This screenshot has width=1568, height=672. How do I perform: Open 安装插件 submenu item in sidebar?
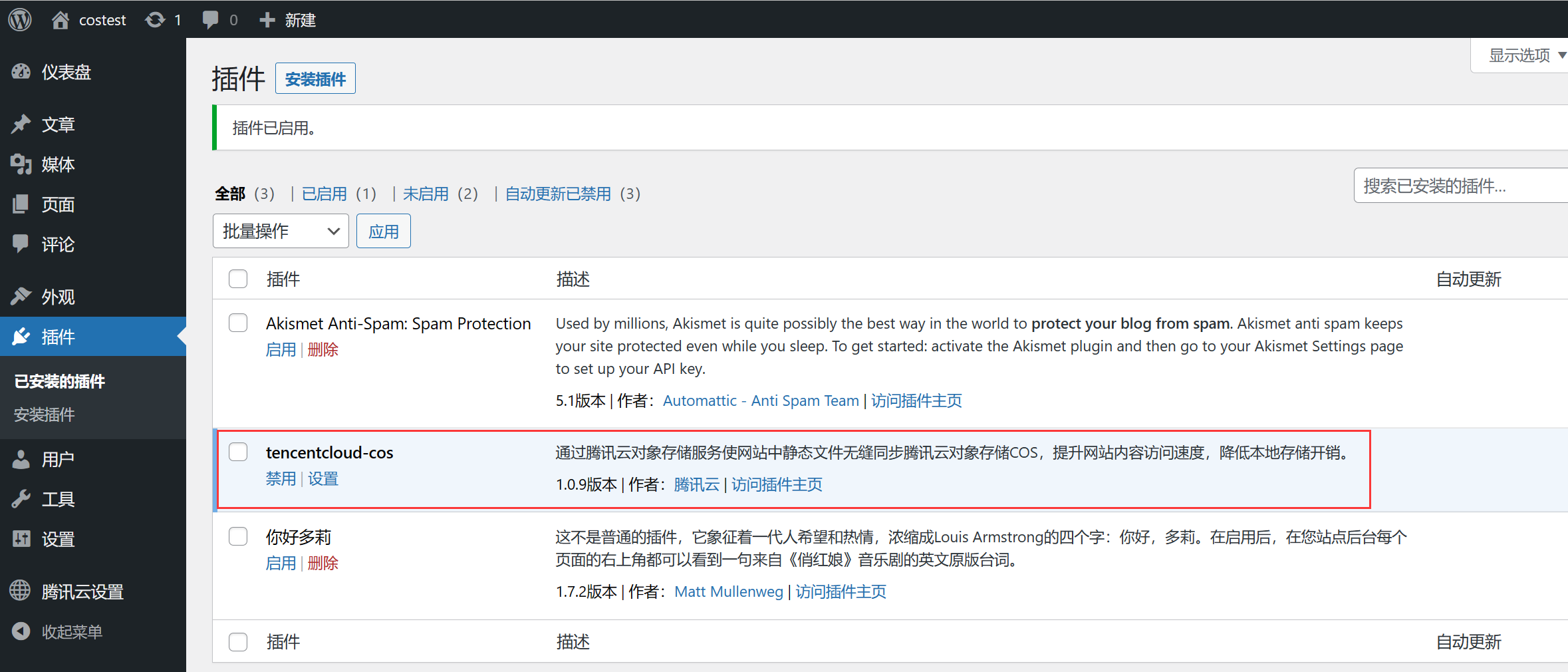click(45, 415)
